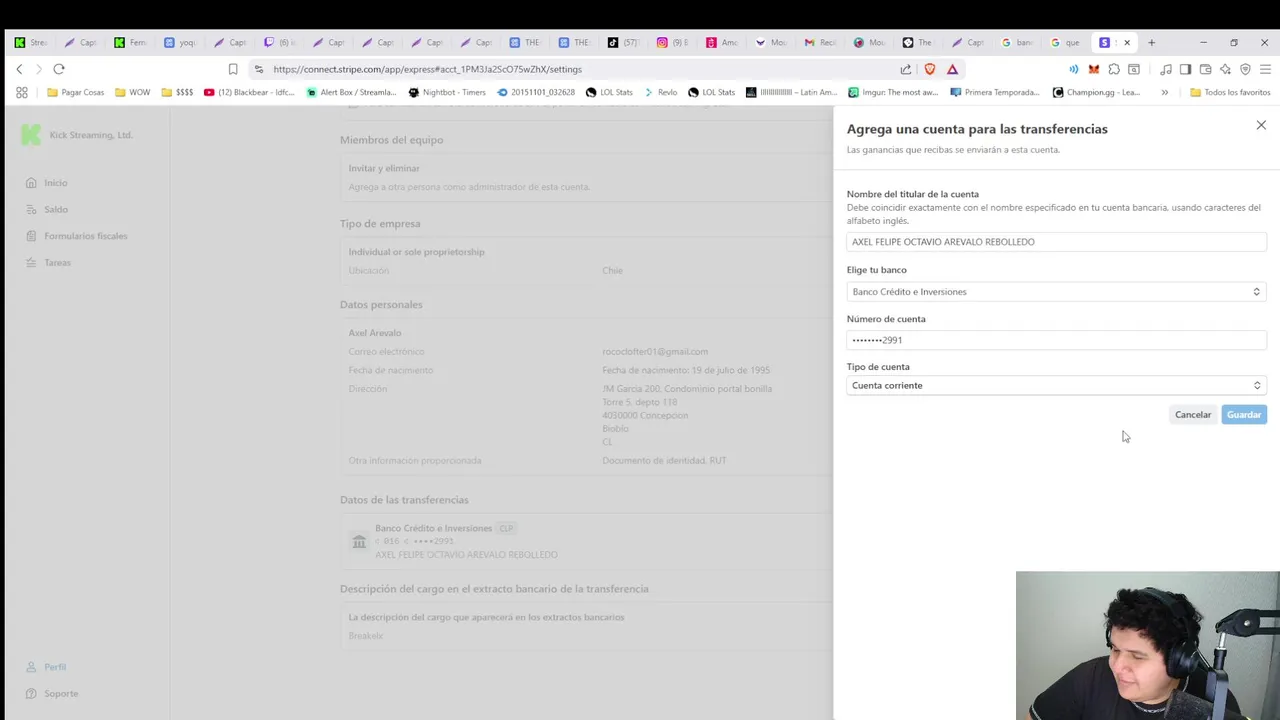
Task: Click the MetaMask fox extension icon
Action: (x=1094, y=69)
